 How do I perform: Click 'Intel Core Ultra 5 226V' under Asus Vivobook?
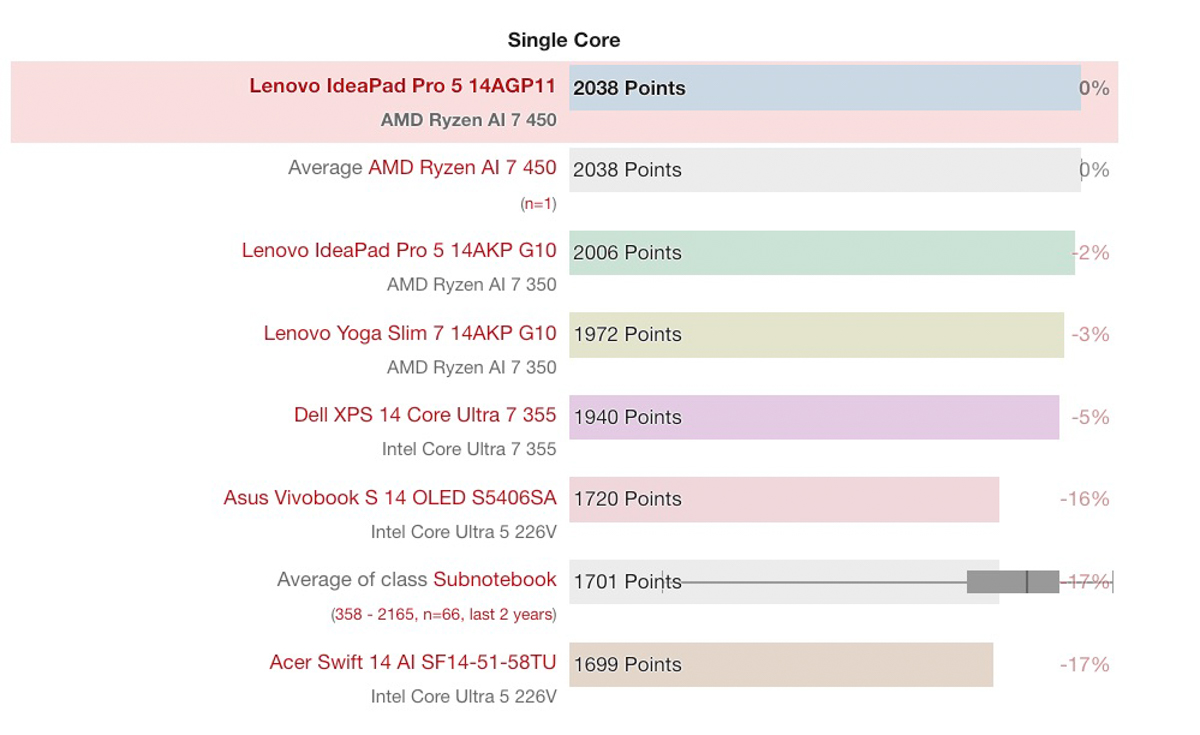click(464, 532)
